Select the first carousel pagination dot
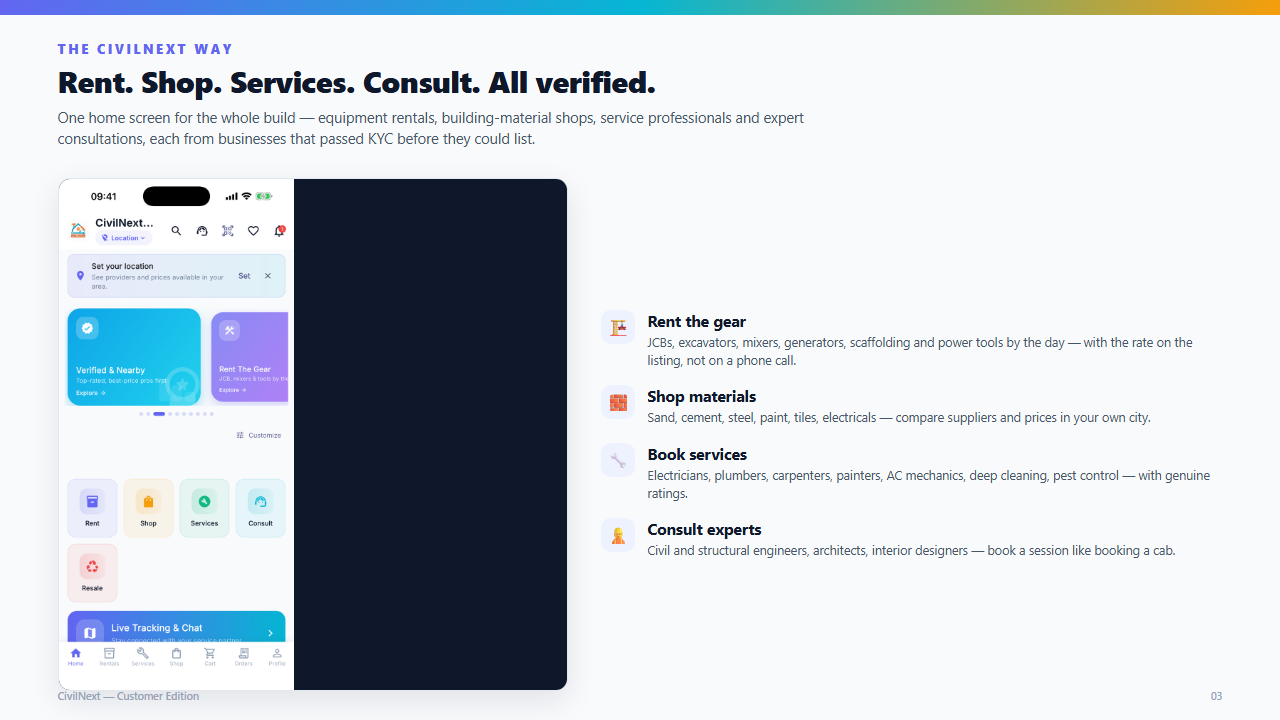1280x720 pixels. tap(141, 414)
